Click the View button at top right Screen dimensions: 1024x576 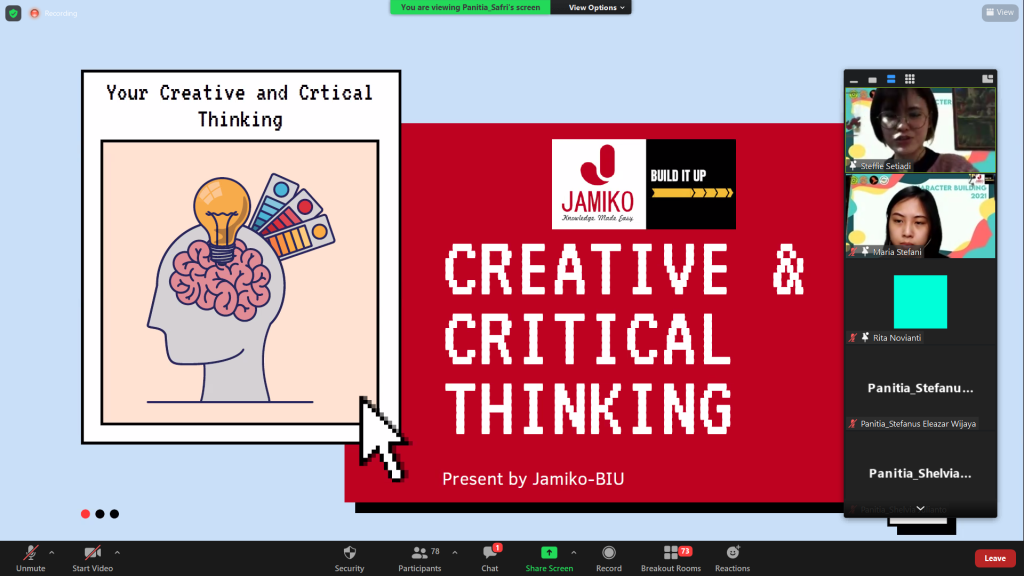coord(999,13)
